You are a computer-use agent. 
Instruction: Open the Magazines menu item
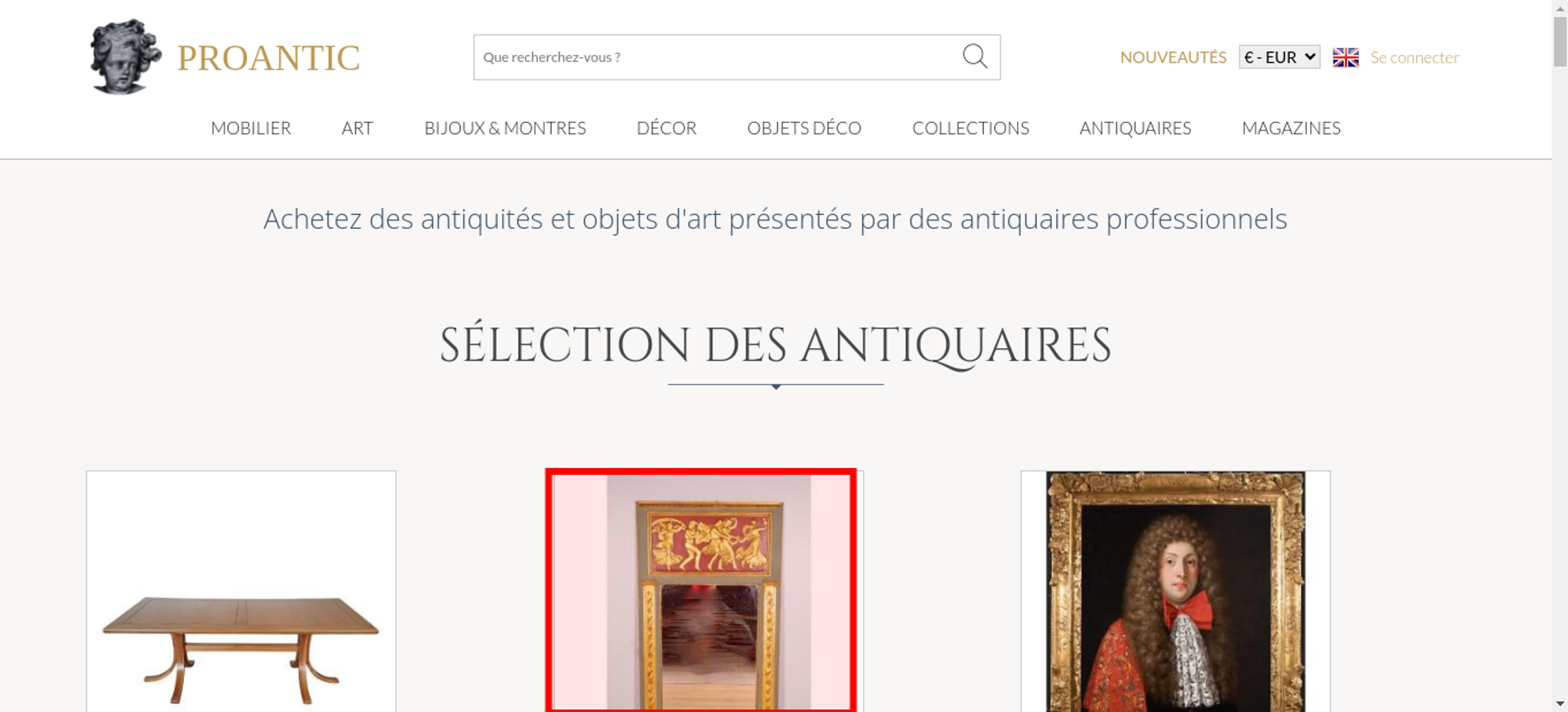[1290, 128]
